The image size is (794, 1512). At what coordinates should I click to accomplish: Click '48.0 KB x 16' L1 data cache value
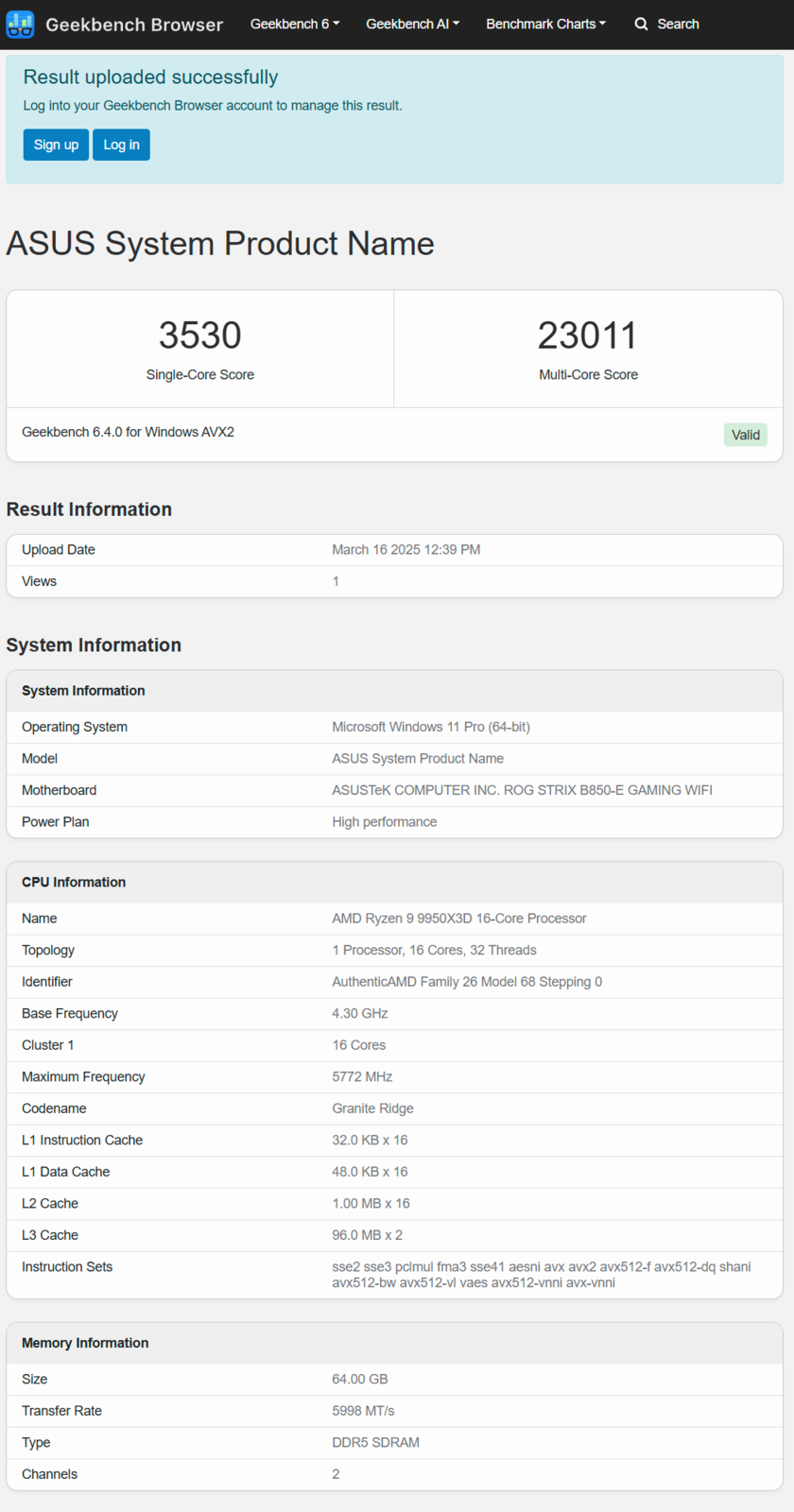point(370,1172)
